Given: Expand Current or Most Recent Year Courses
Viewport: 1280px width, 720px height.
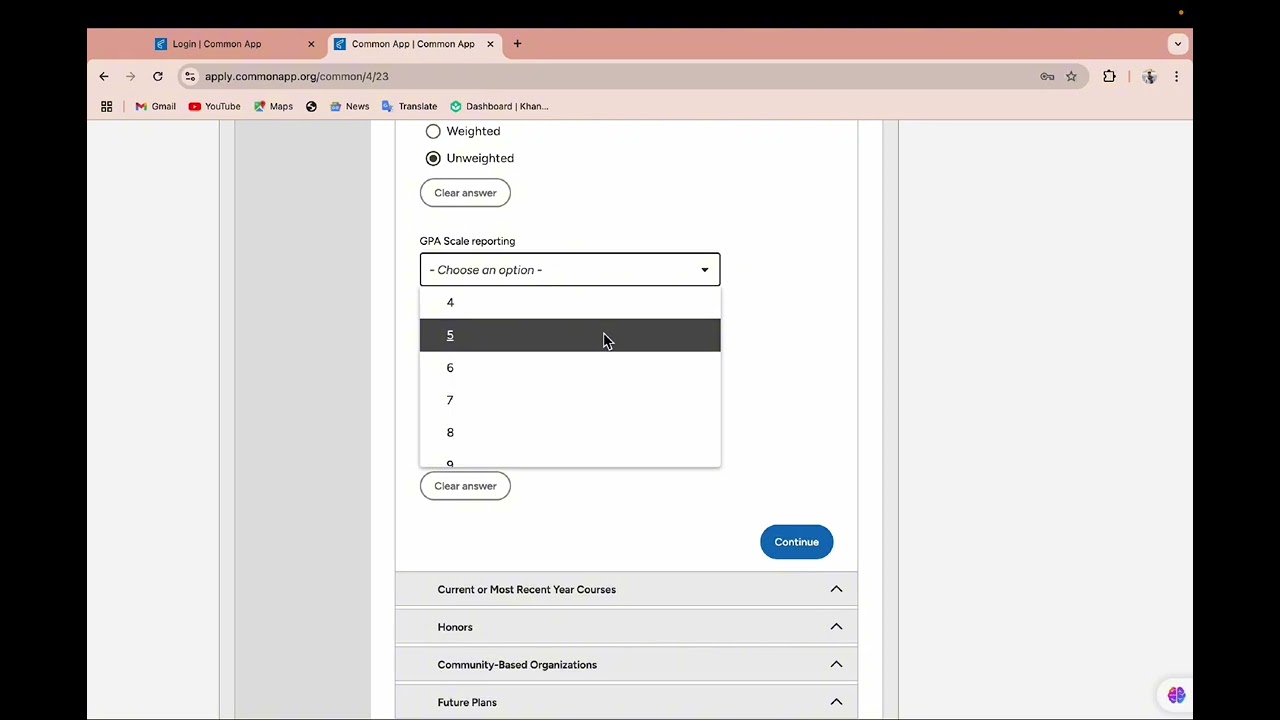Looking at the screenshot, I should point(626,589).
